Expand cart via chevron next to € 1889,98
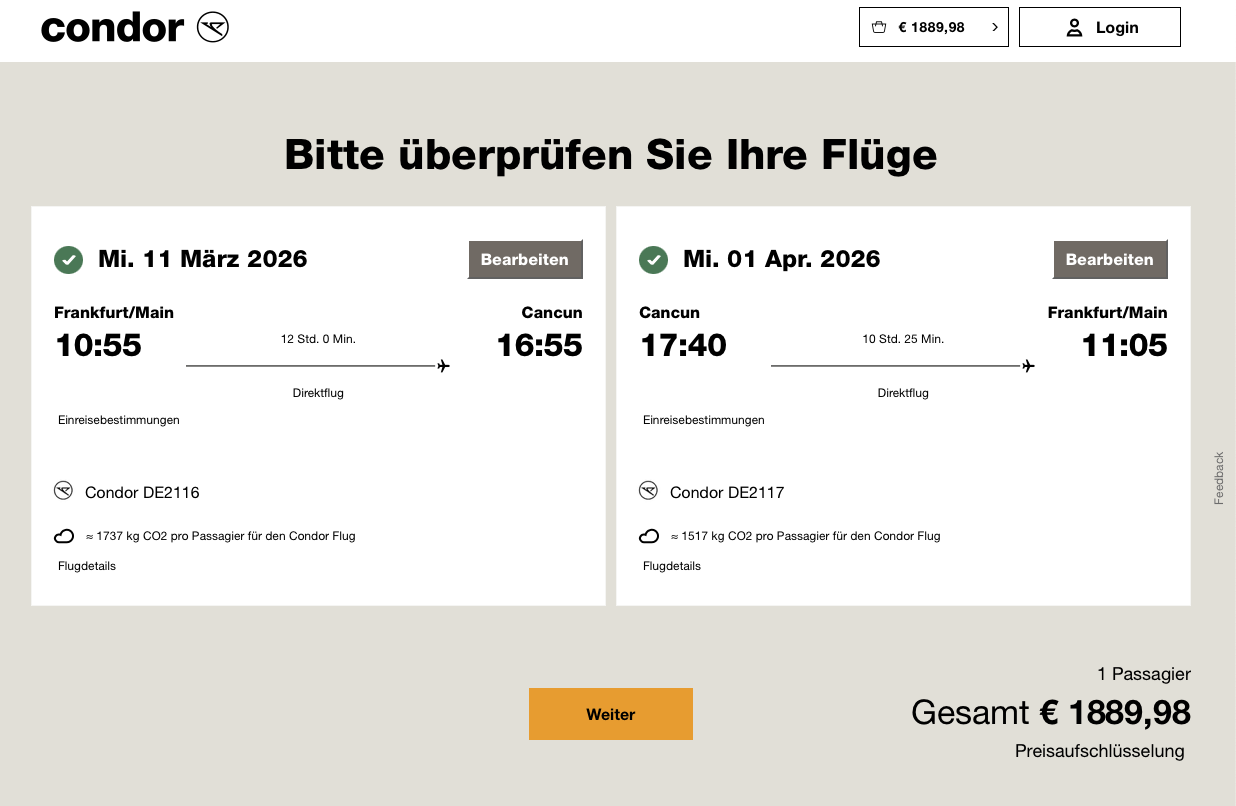This screenshot has width=1236, height=806. pyautogui.click(x=994, y=27)
